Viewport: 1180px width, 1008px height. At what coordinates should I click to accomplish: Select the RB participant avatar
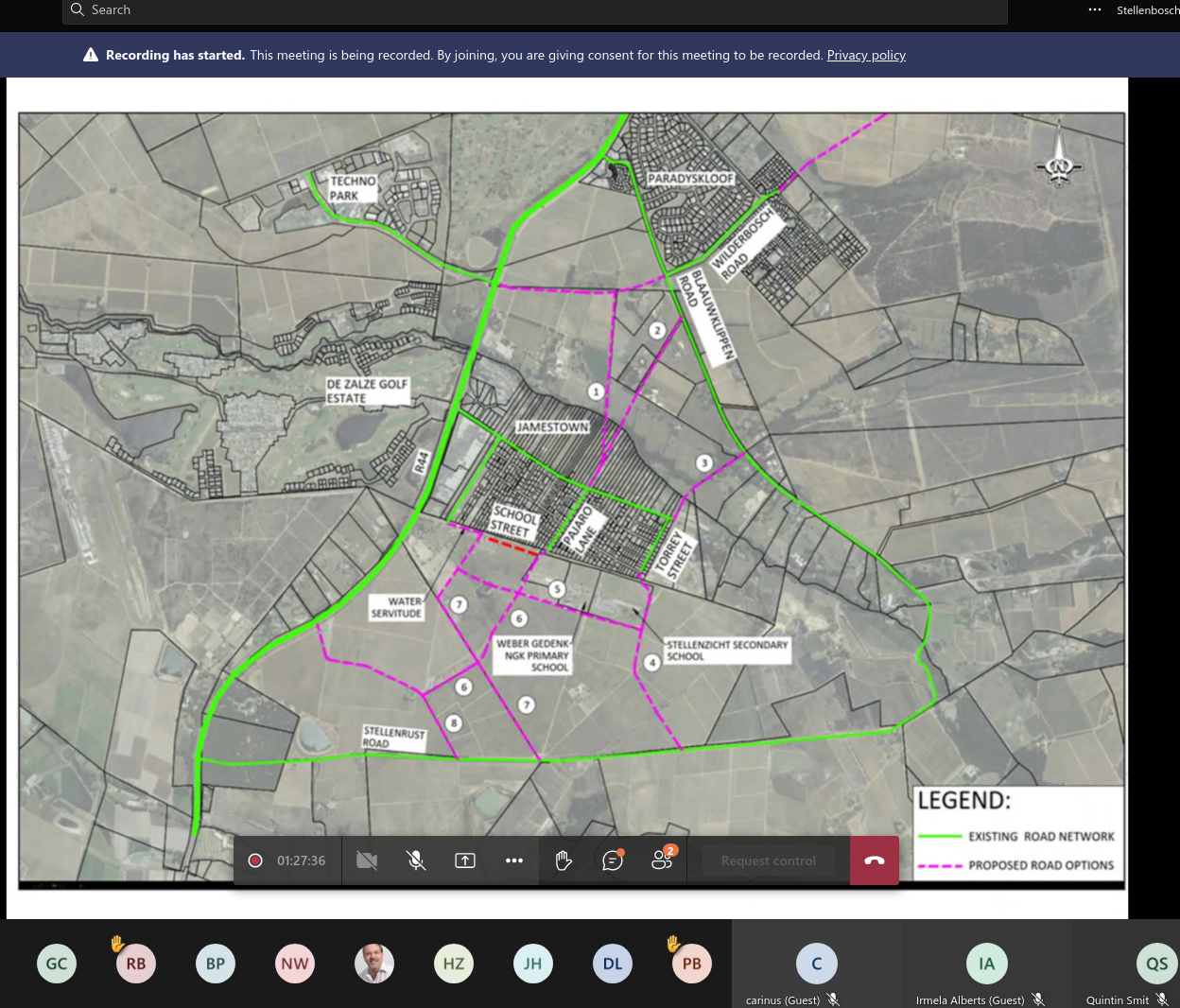click(x=136, y=964)
